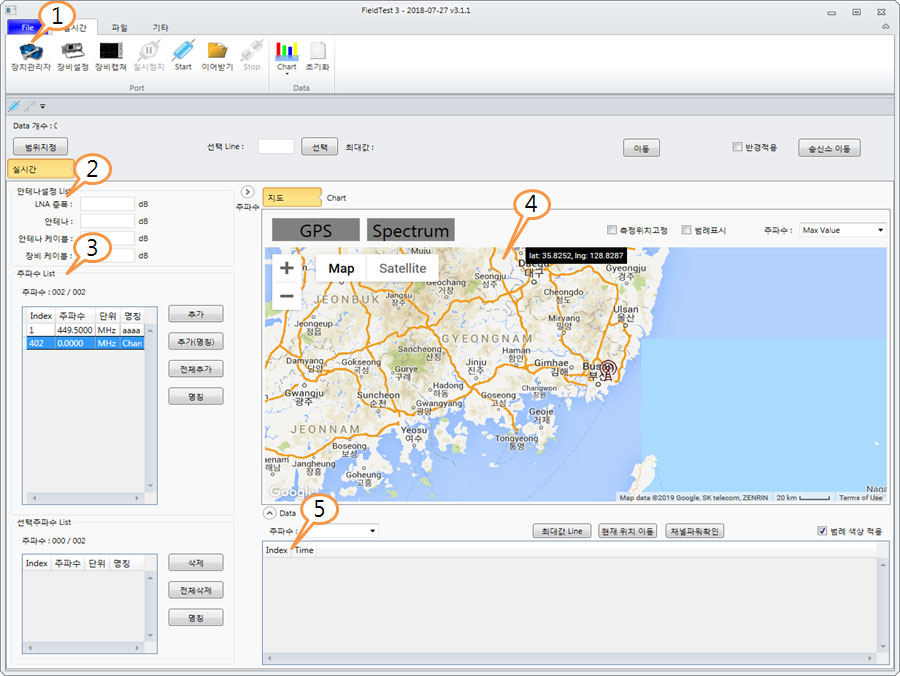Click the 채널파워확인 button
The height and width of the screenshot is (676, 900).
[695, 531]
